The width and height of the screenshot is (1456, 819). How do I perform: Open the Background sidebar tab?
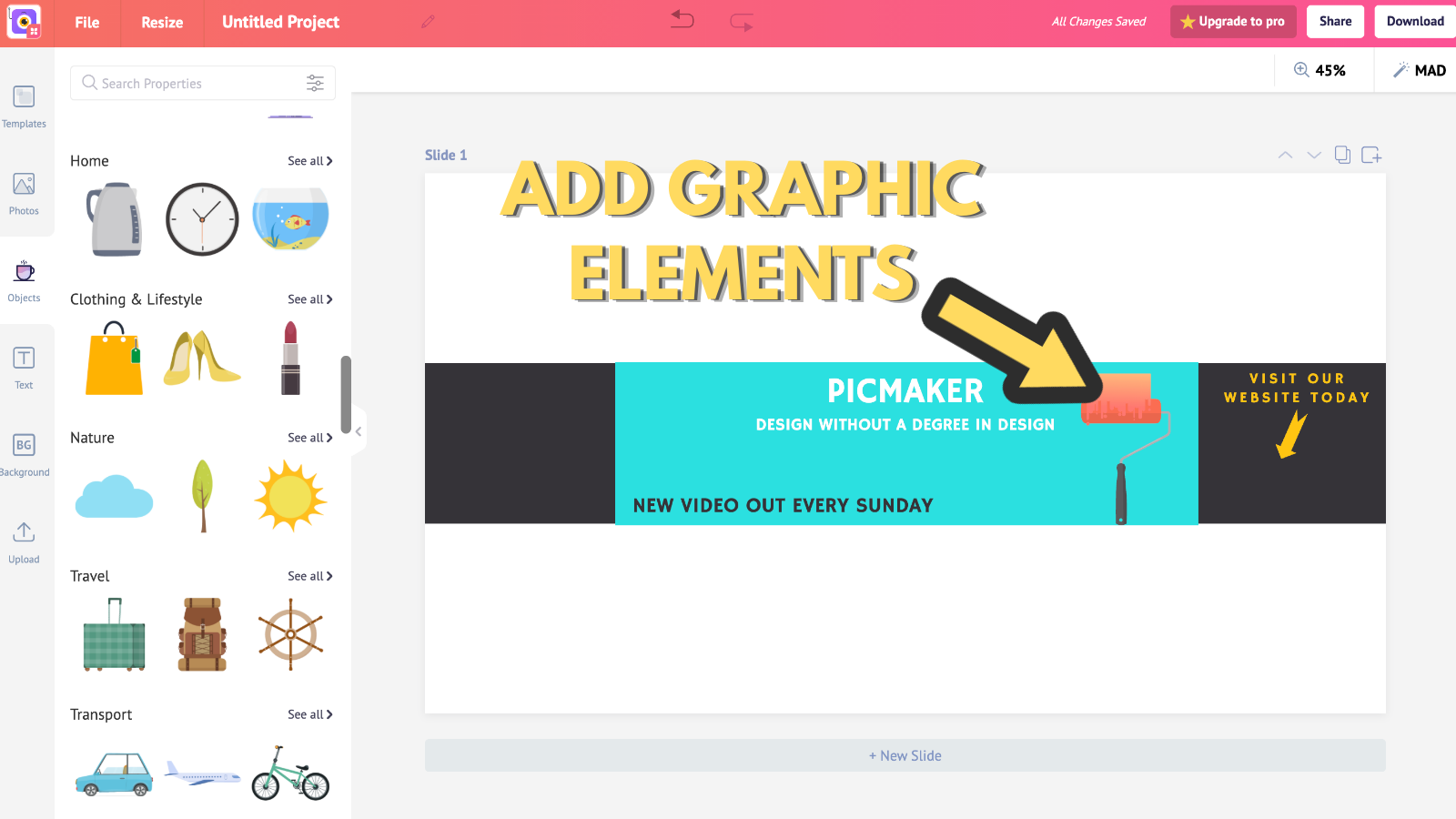[x=24, y=456]
